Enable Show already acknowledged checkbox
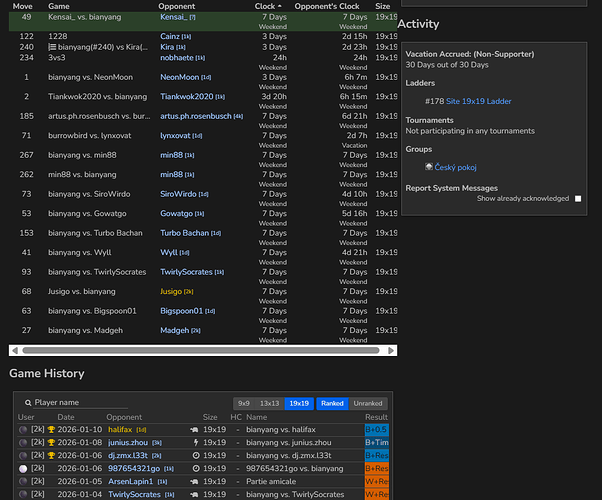 click(x=578, y=198)
